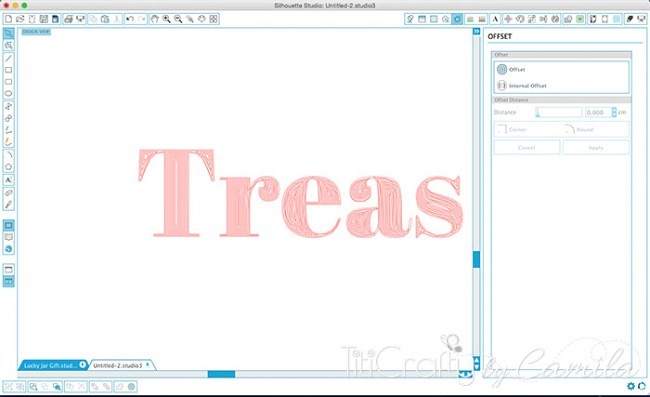The width and height of the screenshot is (650, 397).
Task: Open the Send to Silhouette icon
Action: pyautogui.click(x=641, y=19)
